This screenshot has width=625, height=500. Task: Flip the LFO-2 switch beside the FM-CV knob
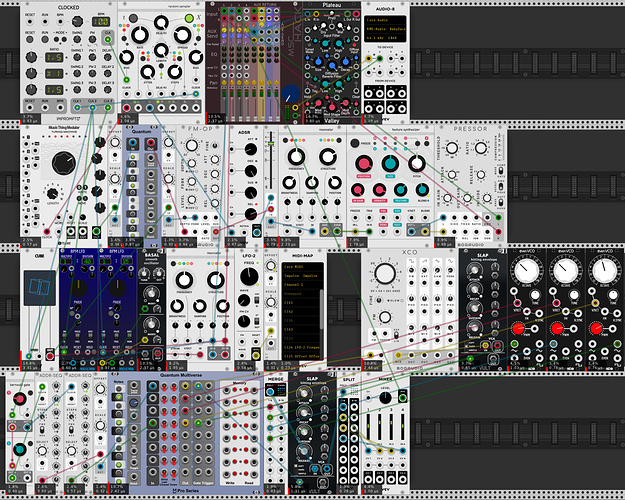[257, 321]
